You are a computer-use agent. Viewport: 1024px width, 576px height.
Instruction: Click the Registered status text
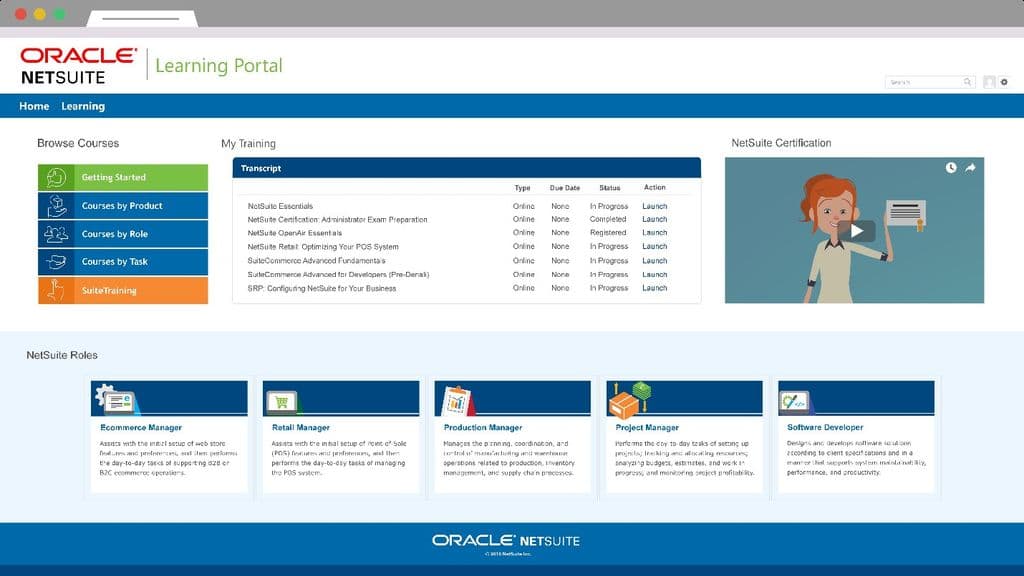click(607, 232)
